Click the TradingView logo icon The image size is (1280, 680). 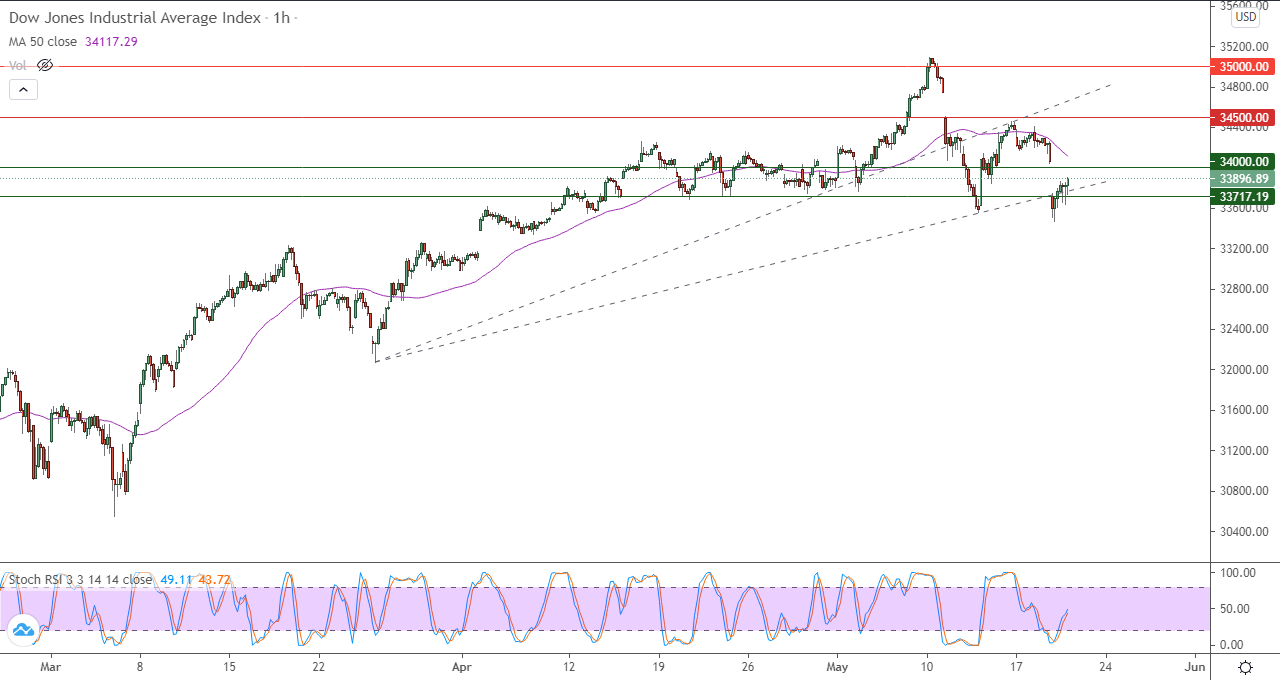(x=23, y=629)
